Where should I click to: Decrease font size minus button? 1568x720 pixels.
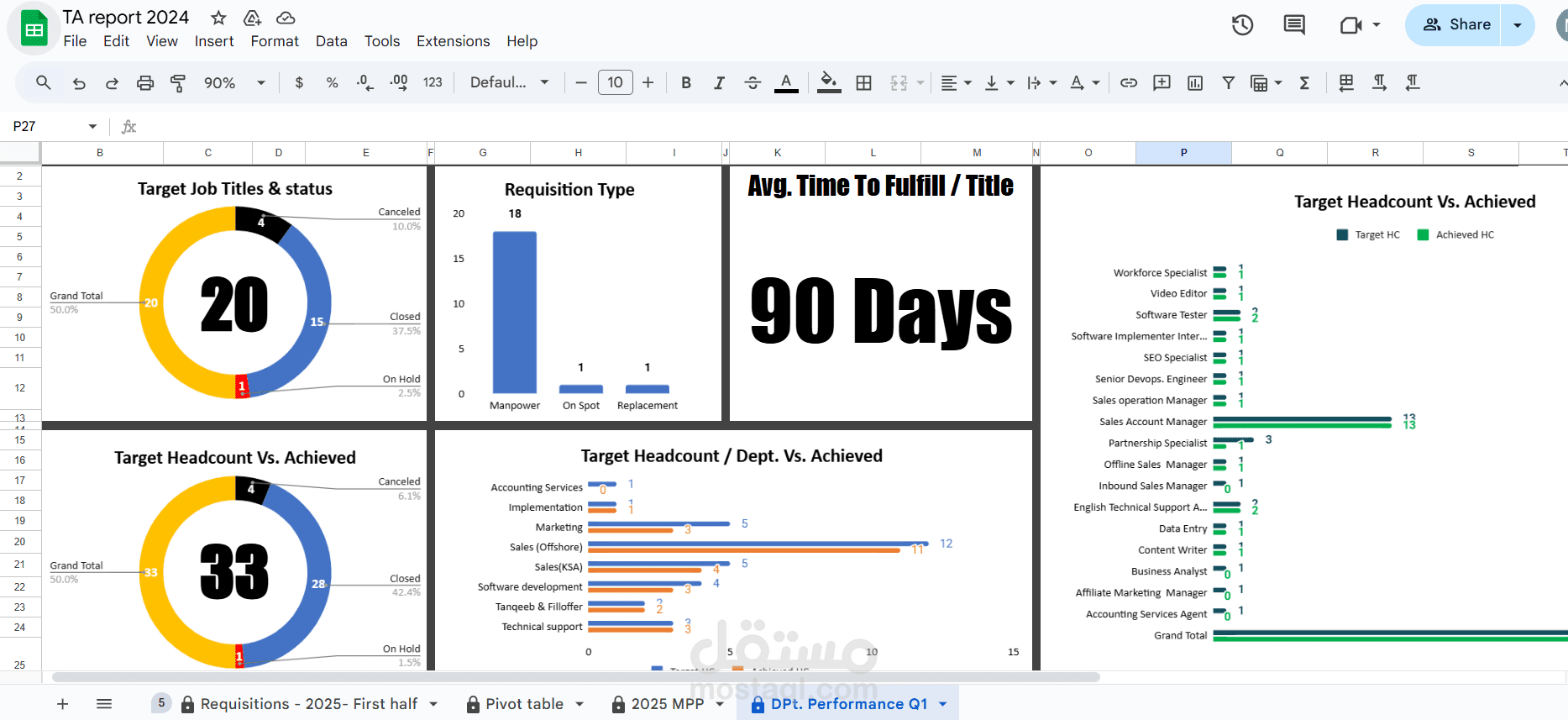click(x=581, y=82)
